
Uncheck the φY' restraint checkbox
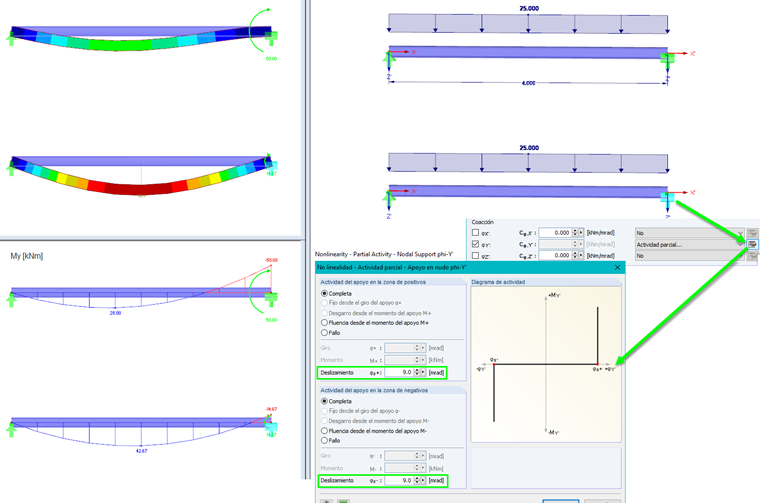tap(475, 244)
